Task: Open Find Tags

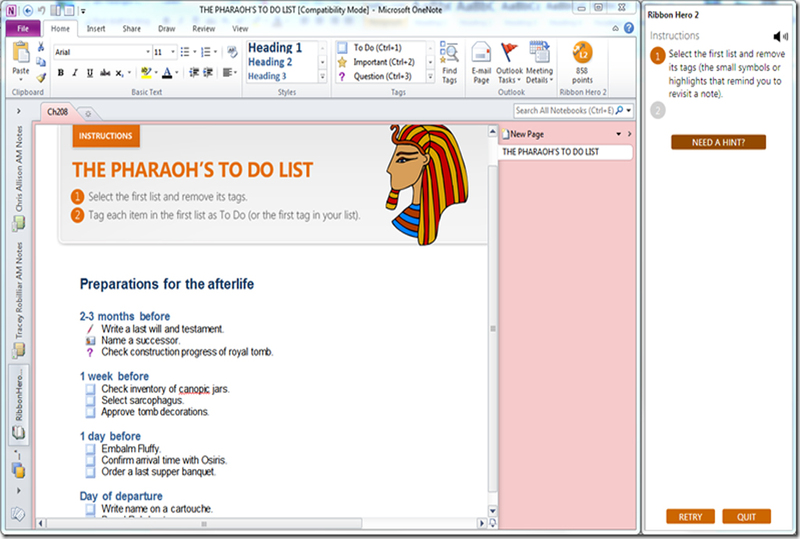Action: (x=449, y=62)
